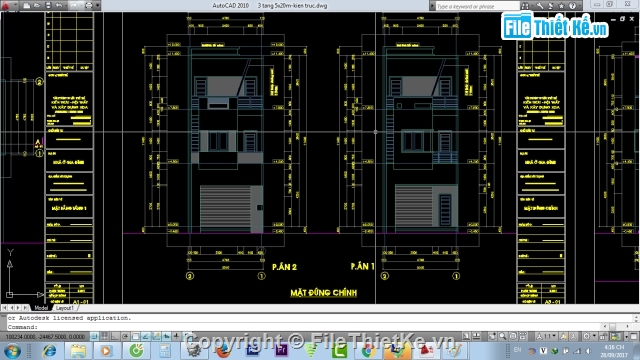Open the Communication Center satellite icon
The height and width of the screenshot is (360, 640).
(x=551, y=6)
